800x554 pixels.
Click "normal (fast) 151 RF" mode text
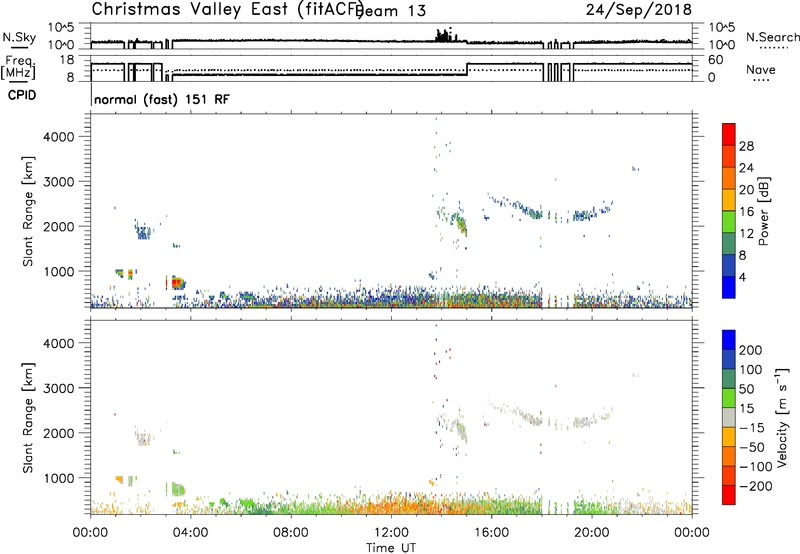point(162,99)
